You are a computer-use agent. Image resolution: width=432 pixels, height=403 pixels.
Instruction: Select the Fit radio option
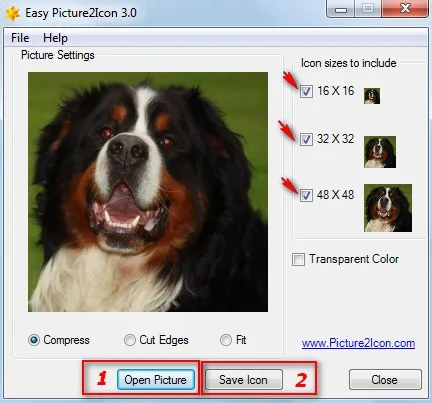(226, 340)
